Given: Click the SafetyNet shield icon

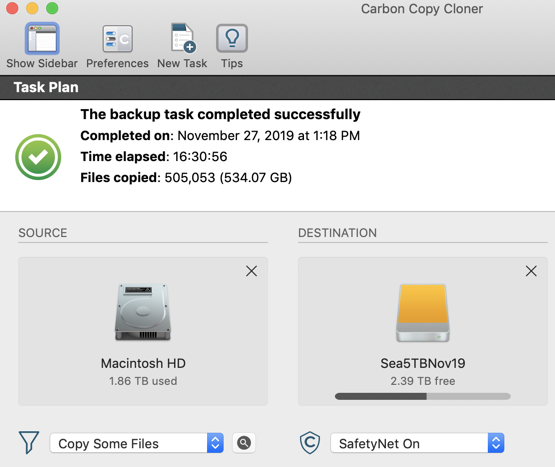Looking at the screenshot, I should click(x=310, y=443).
